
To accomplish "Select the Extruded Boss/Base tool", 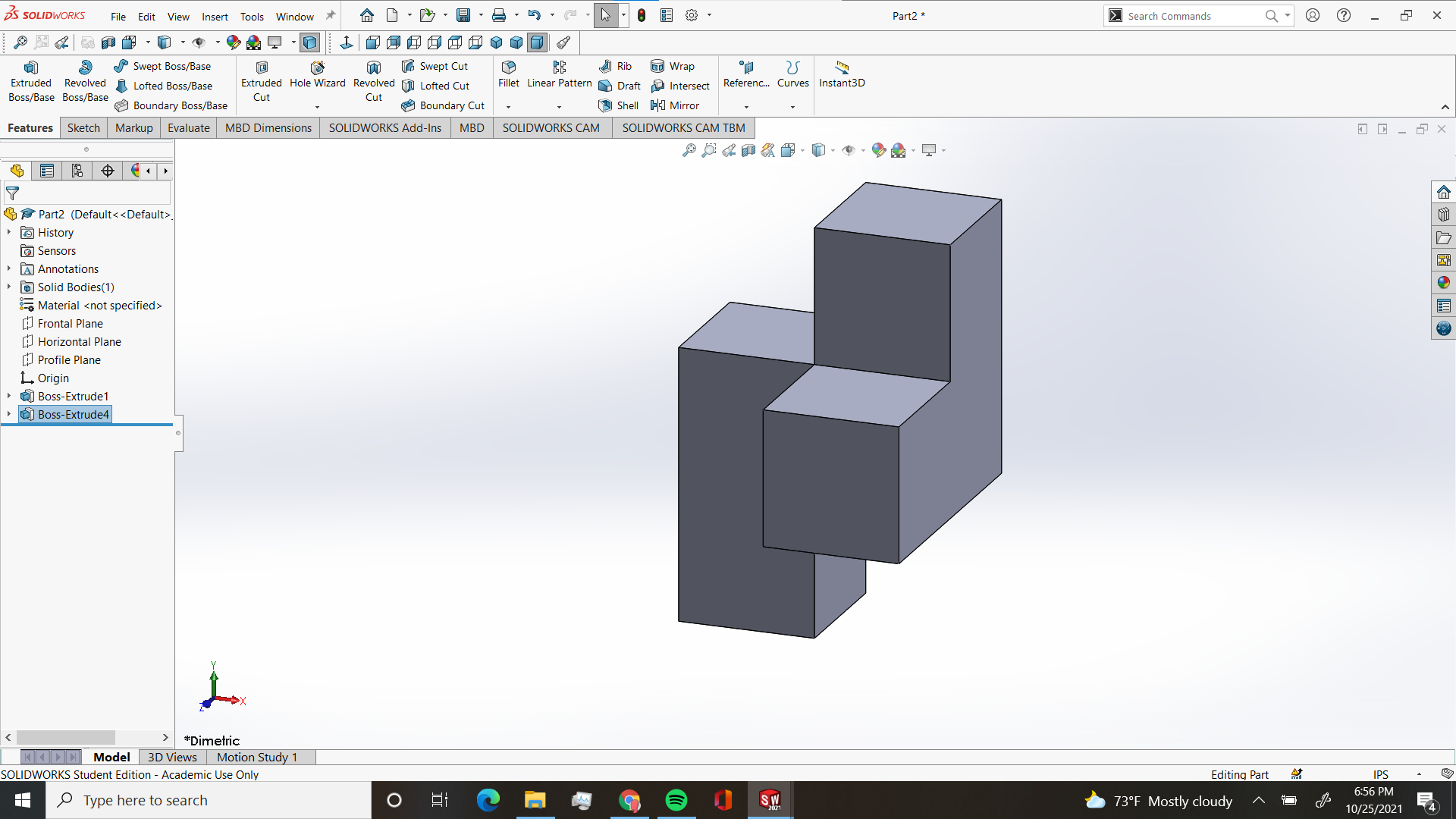I will click(30, 80).
